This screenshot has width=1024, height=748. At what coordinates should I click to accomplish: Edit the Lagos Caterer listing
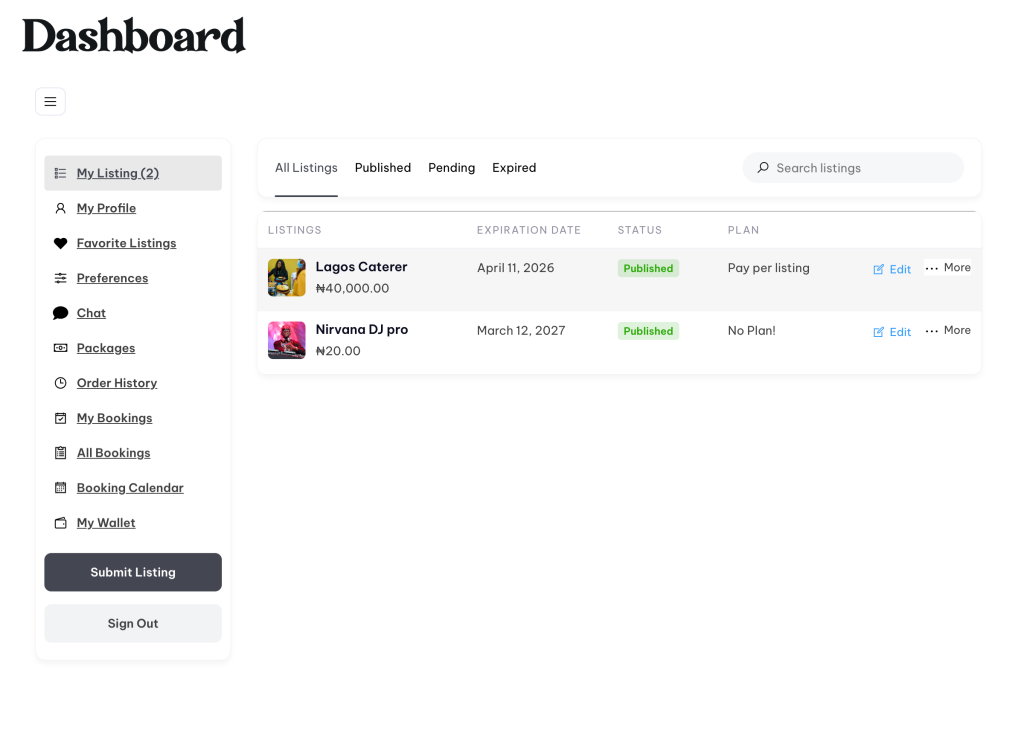tap(892, 269)
